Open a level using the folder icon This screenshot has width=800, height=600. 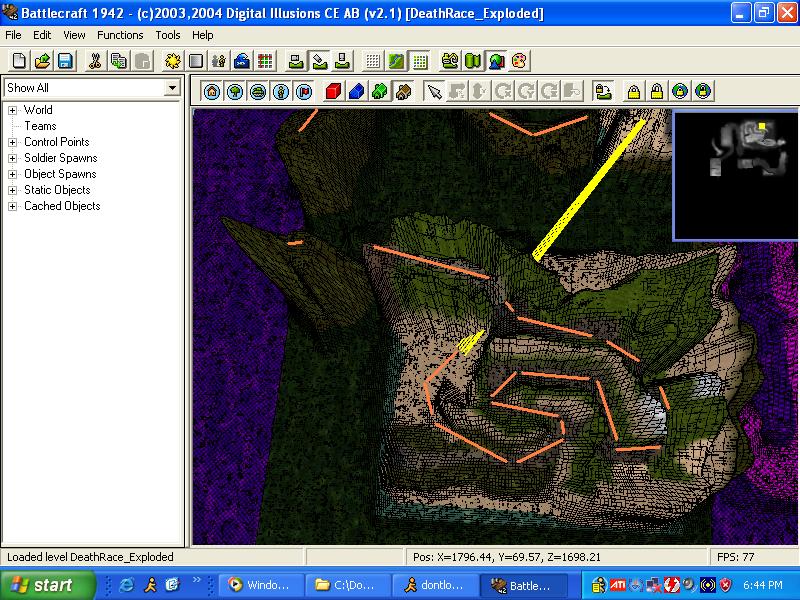click(42, 61)
